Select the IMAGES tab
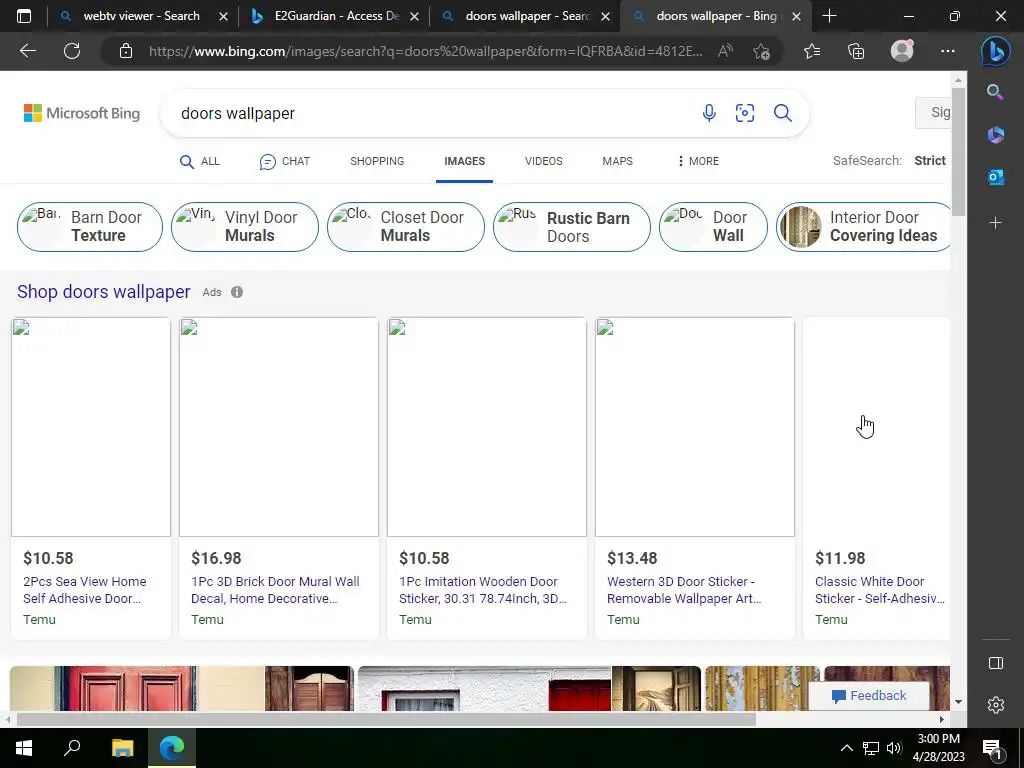 pos(464,161)
